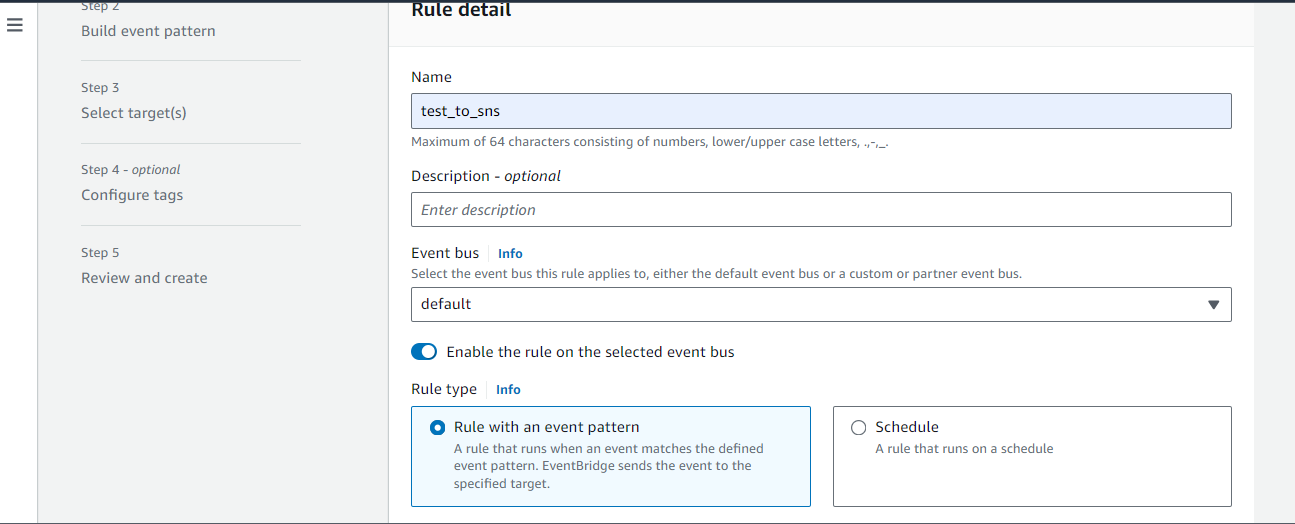Open the Configure tags step

tap(132, 195)
